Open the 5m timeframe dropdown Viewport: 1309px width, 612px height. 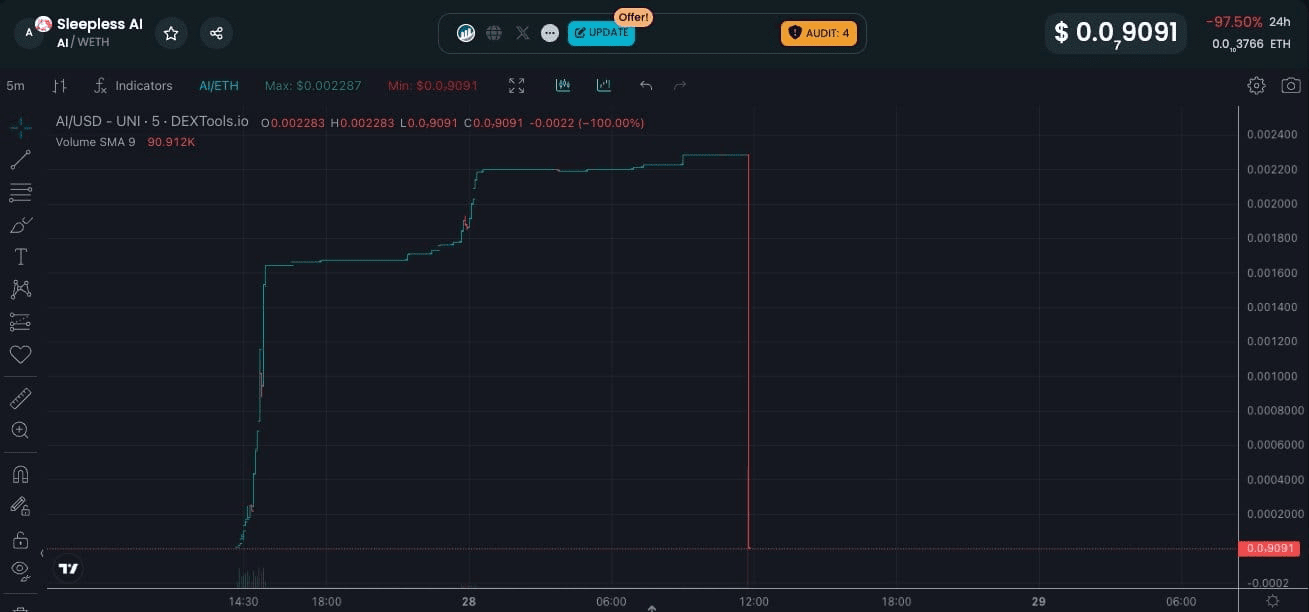(15, 85)
